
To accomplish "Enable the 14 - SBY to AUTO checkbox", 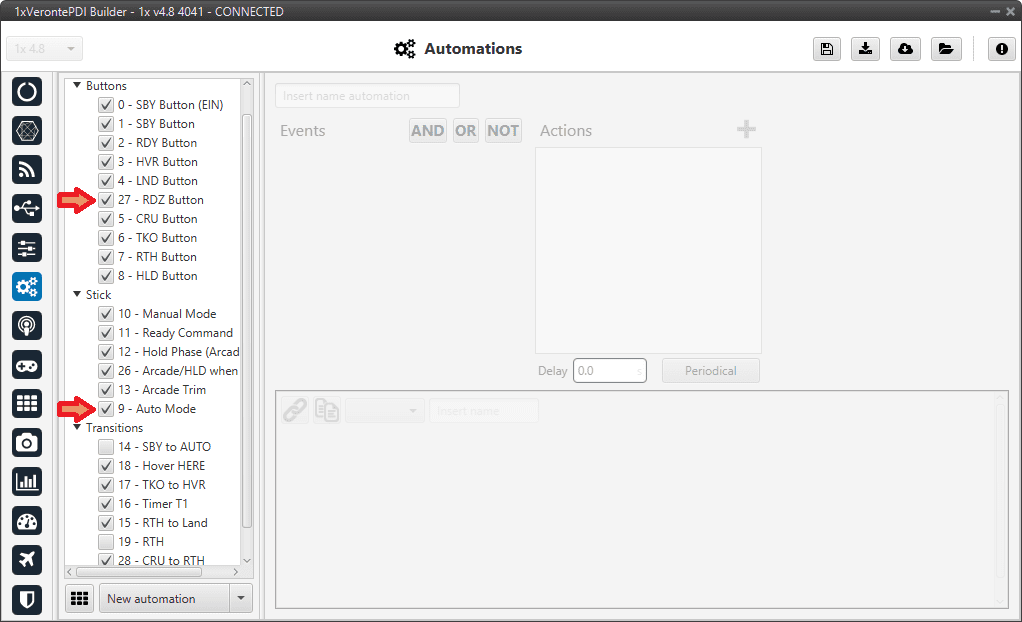I will tap(106, 447).
